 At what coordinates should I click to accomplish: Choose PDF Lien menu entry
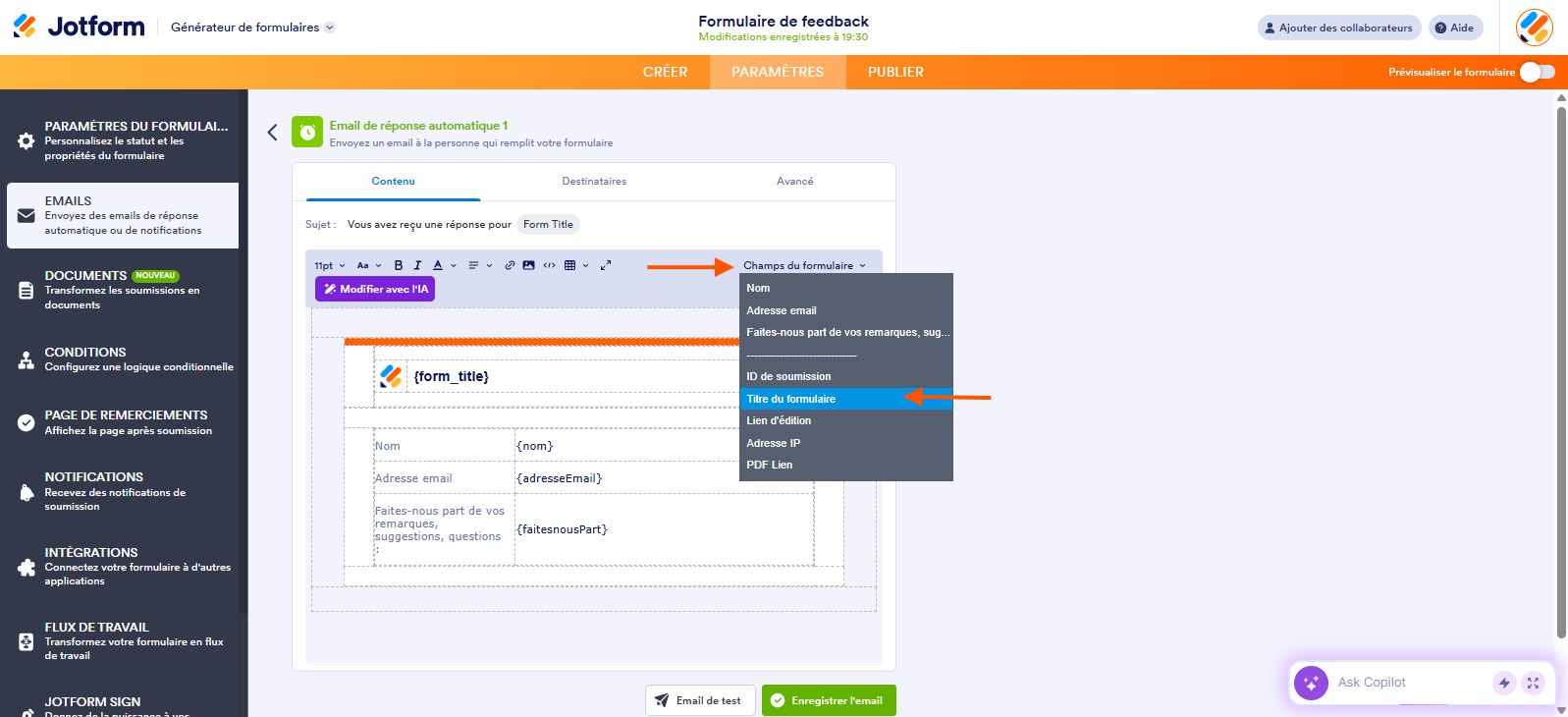tap(846, 465)
